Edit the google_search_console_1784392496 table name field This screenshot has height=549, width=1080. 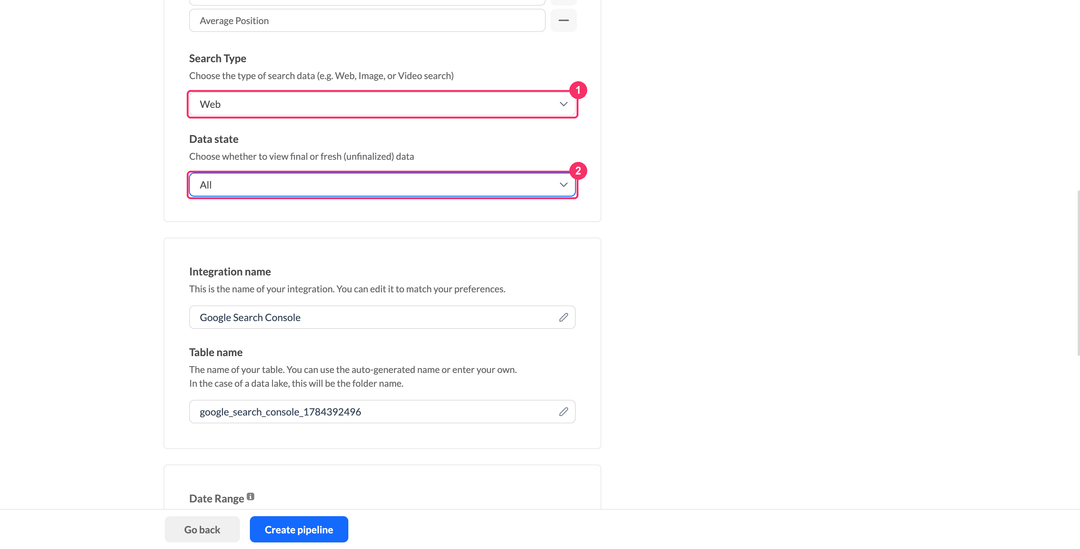(382, 412)
